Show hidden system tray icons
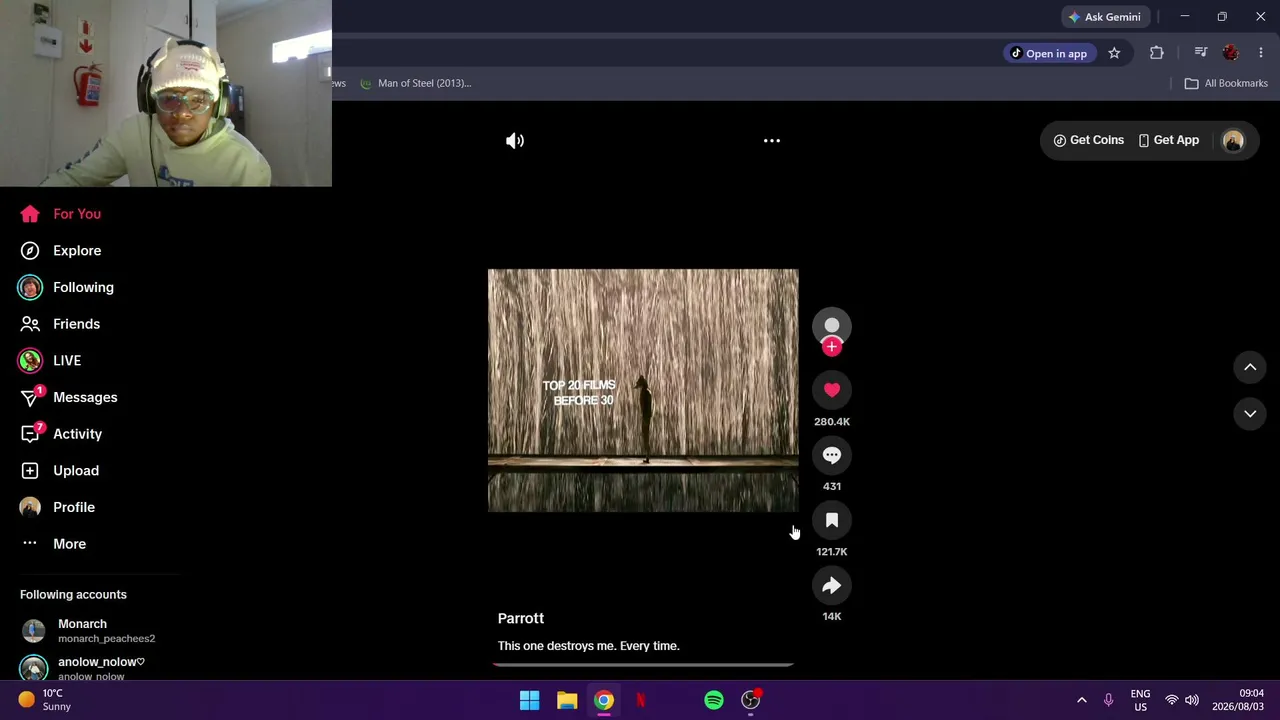 tap(1082, 700)
